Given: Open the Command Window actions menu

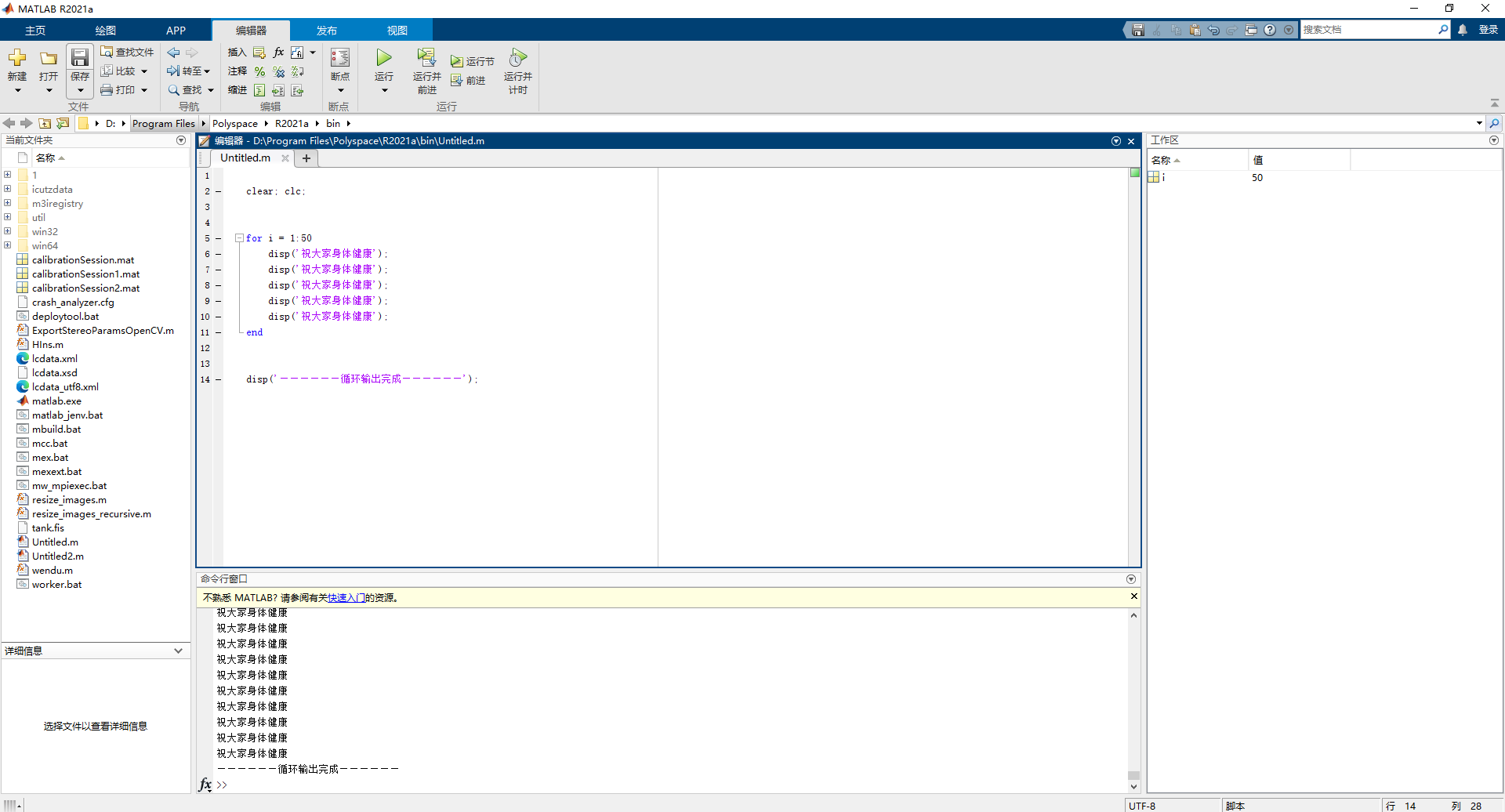Looking at the screenshot, I should point(1131,579).
